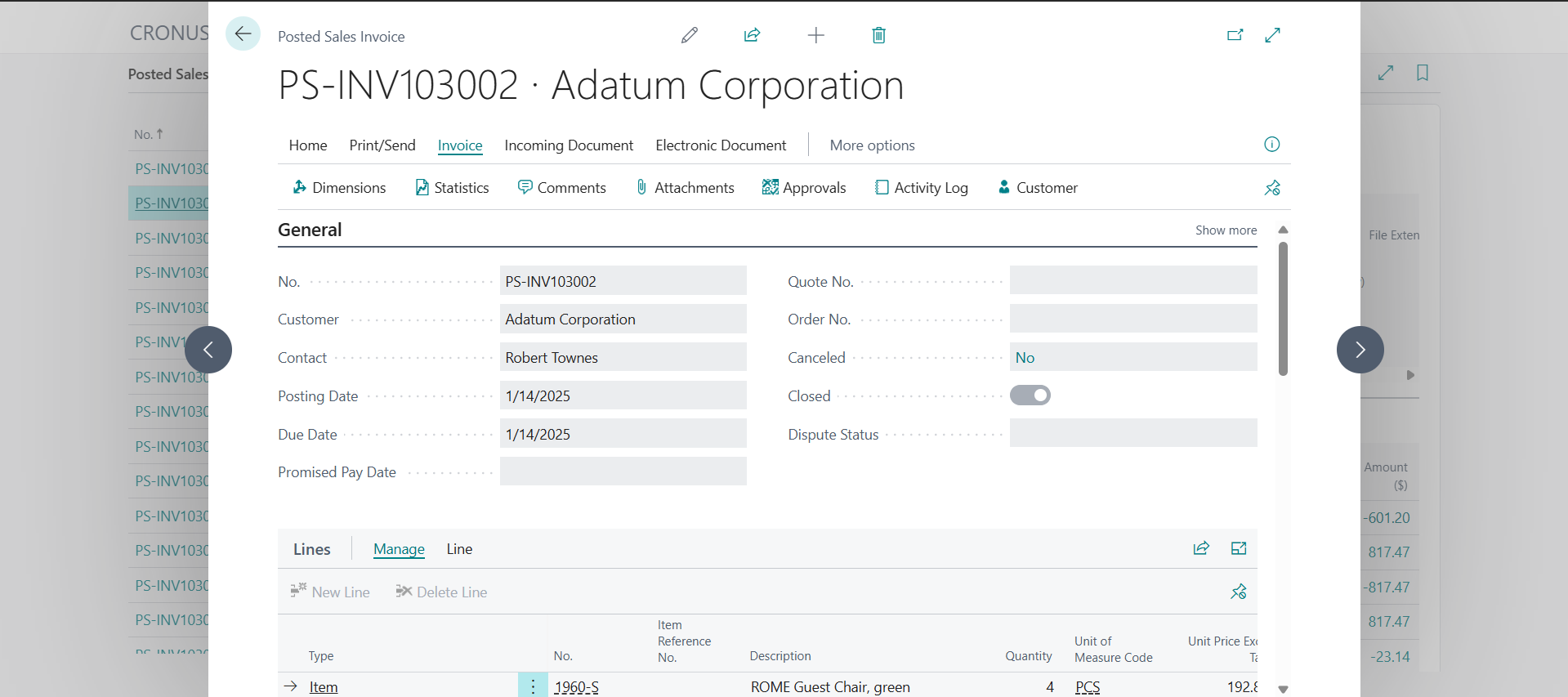Collapse the General section header
The height and width of the screenshot is (697, 1568).
click(x=310, y=230)
